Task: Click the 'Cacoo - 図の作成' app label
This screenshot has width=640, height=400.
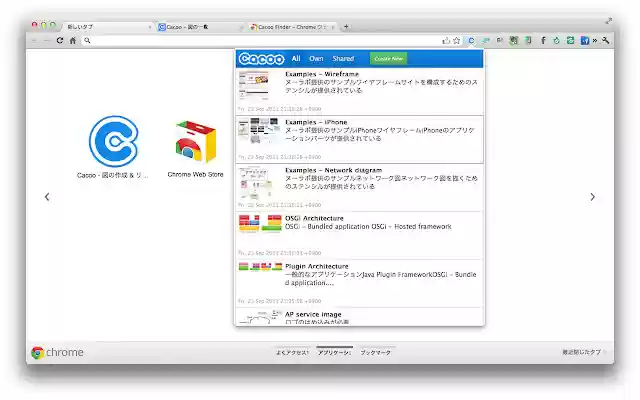Action: tap(113, 176)
